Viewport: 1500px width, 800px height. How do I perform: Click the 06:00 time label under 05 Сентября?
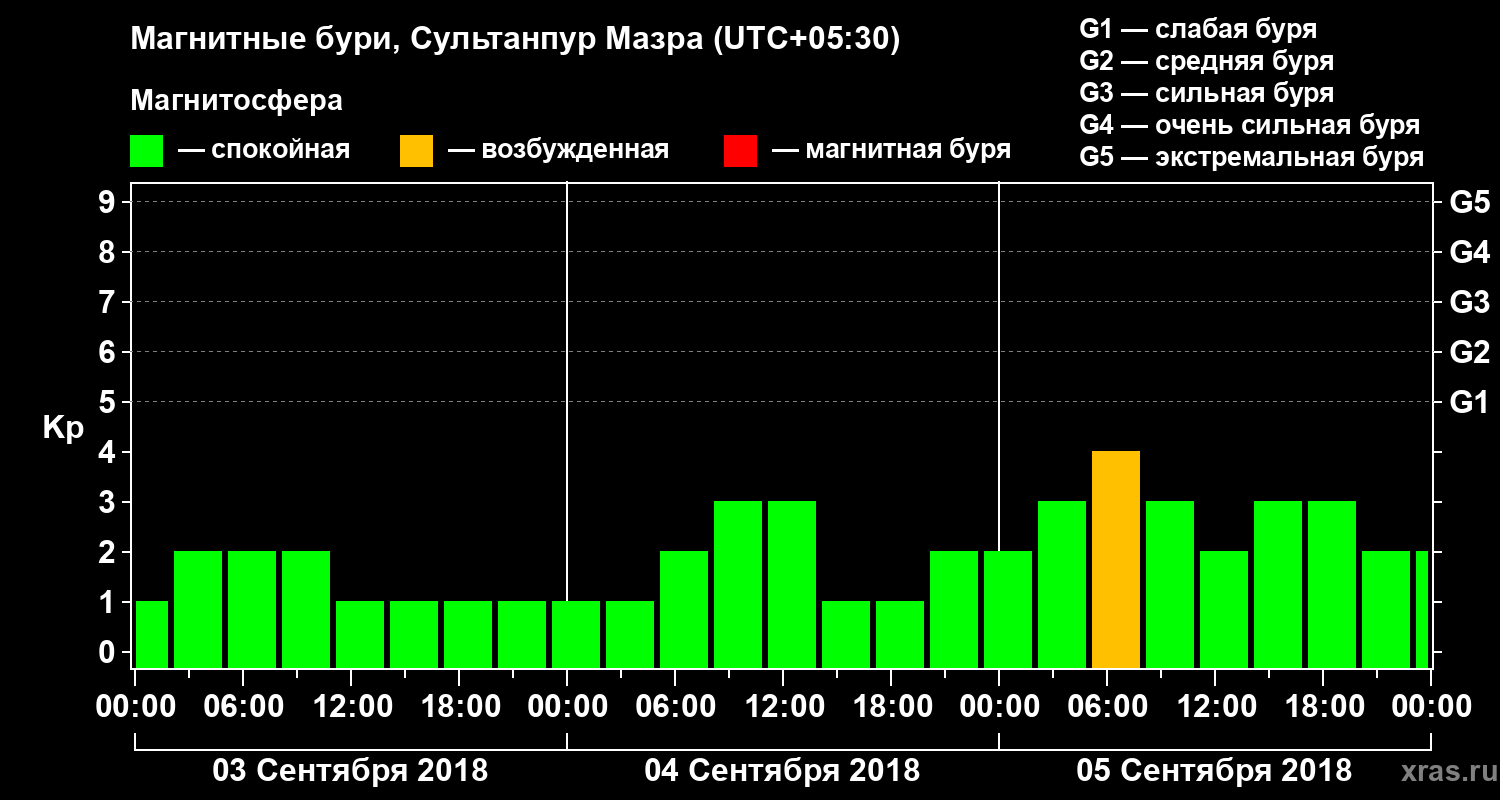tap(1107, 707)
